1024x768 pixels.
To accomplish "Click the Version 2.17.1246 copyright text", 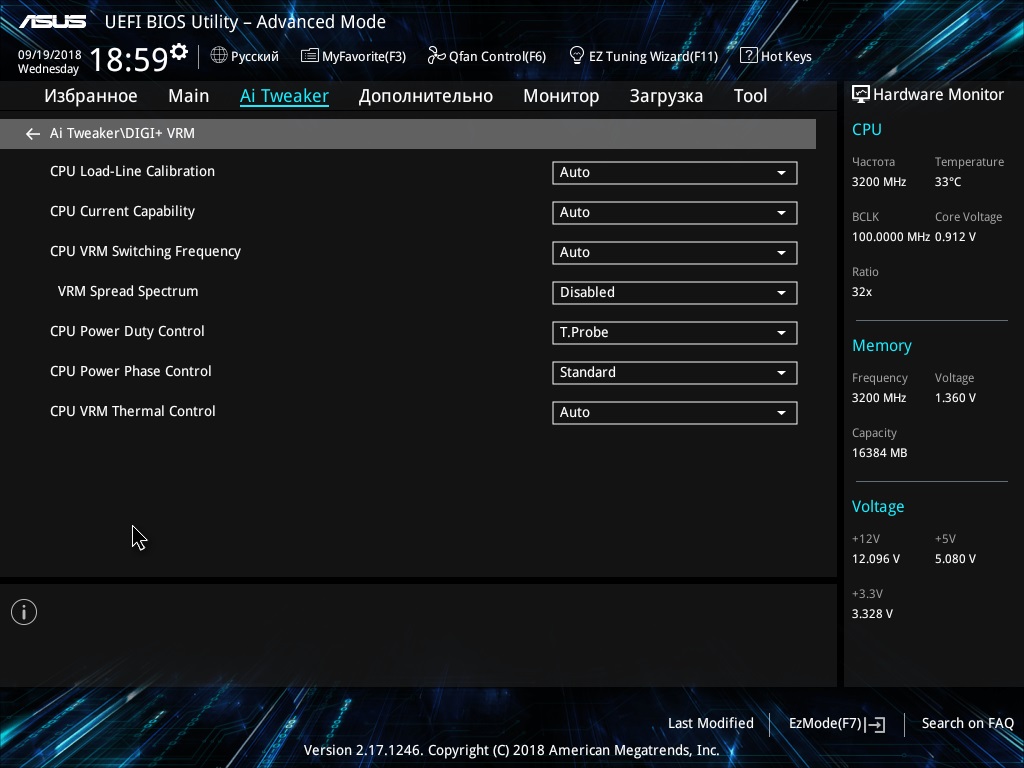I will 511,750.
